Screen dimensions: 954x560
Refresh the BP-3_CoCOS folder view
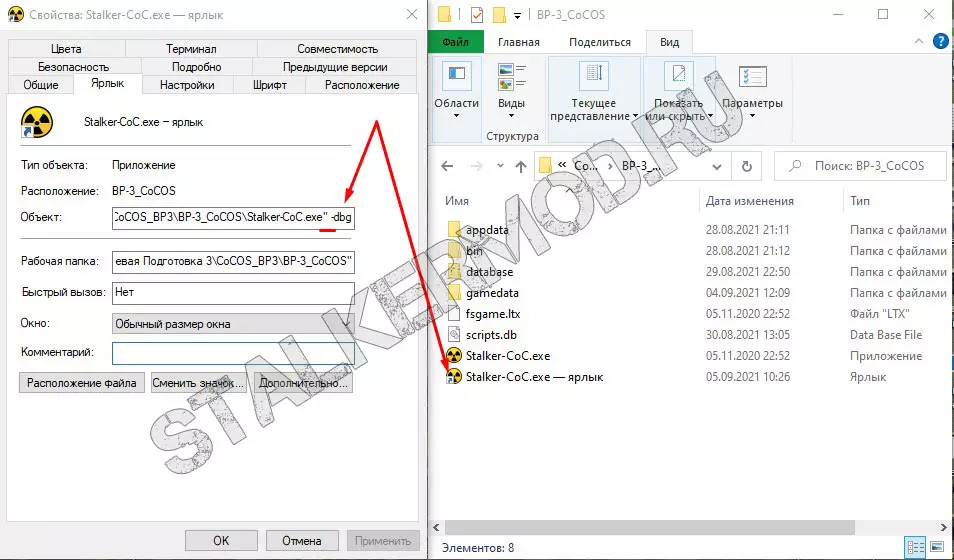(747, 166)
